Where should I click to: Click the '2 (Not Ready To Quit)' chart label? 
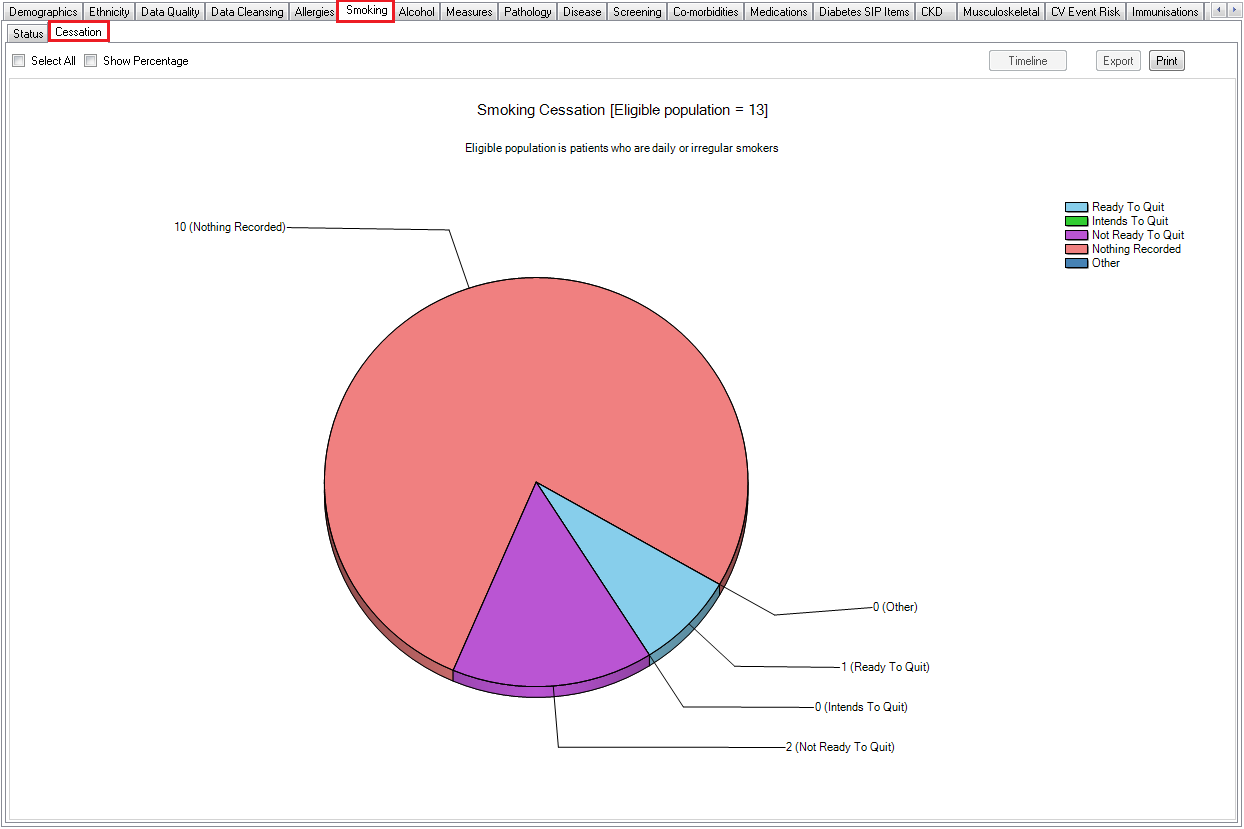pos(840,747)
